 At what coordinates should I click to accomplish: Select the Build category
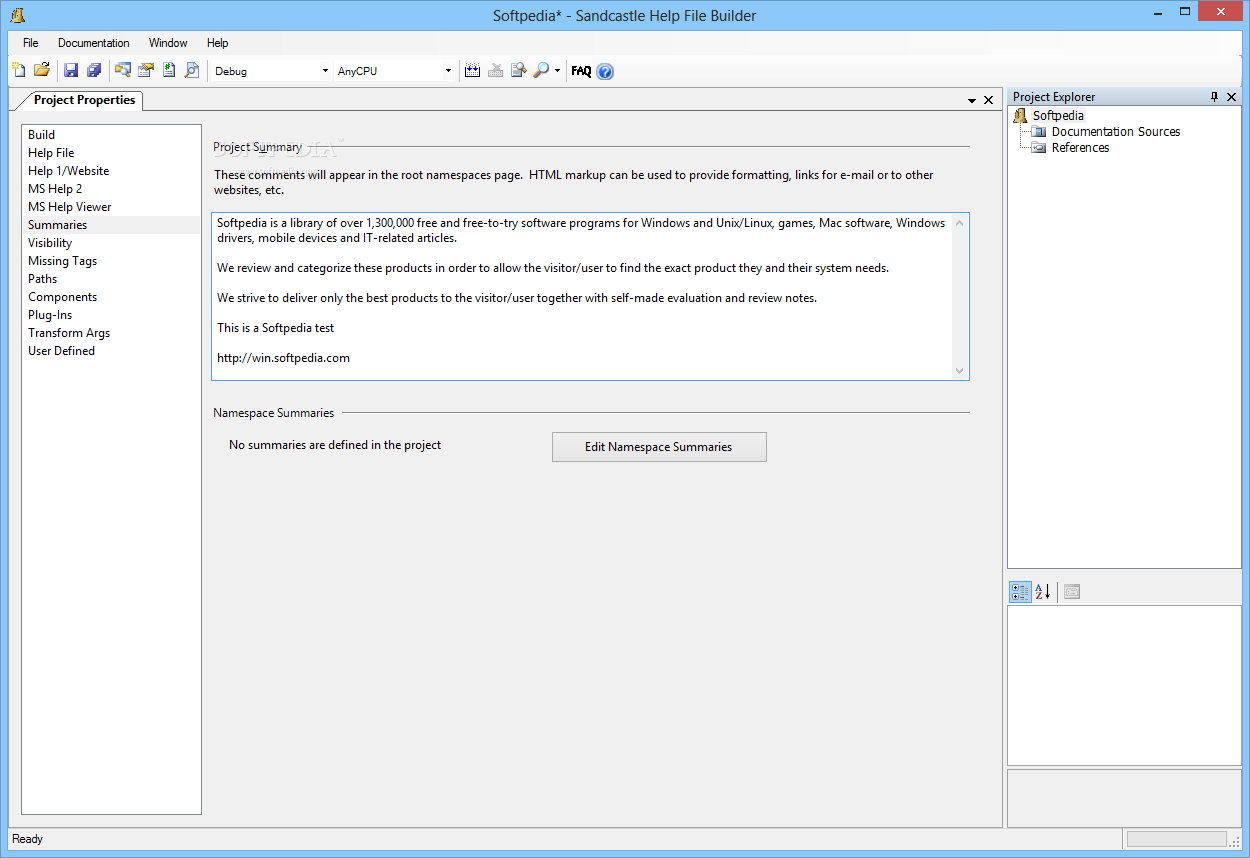[111, 135]
